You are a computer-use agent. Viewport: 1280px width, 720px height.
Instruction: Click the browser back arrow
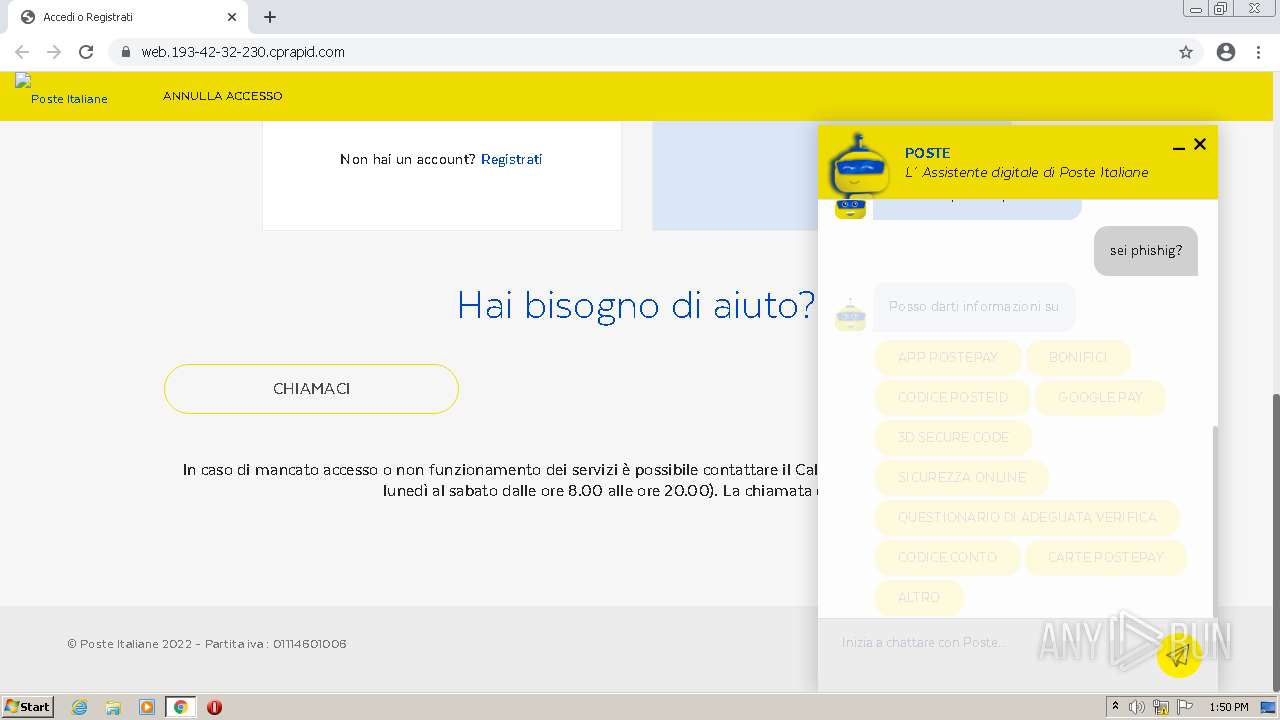[x=22, y=52]
